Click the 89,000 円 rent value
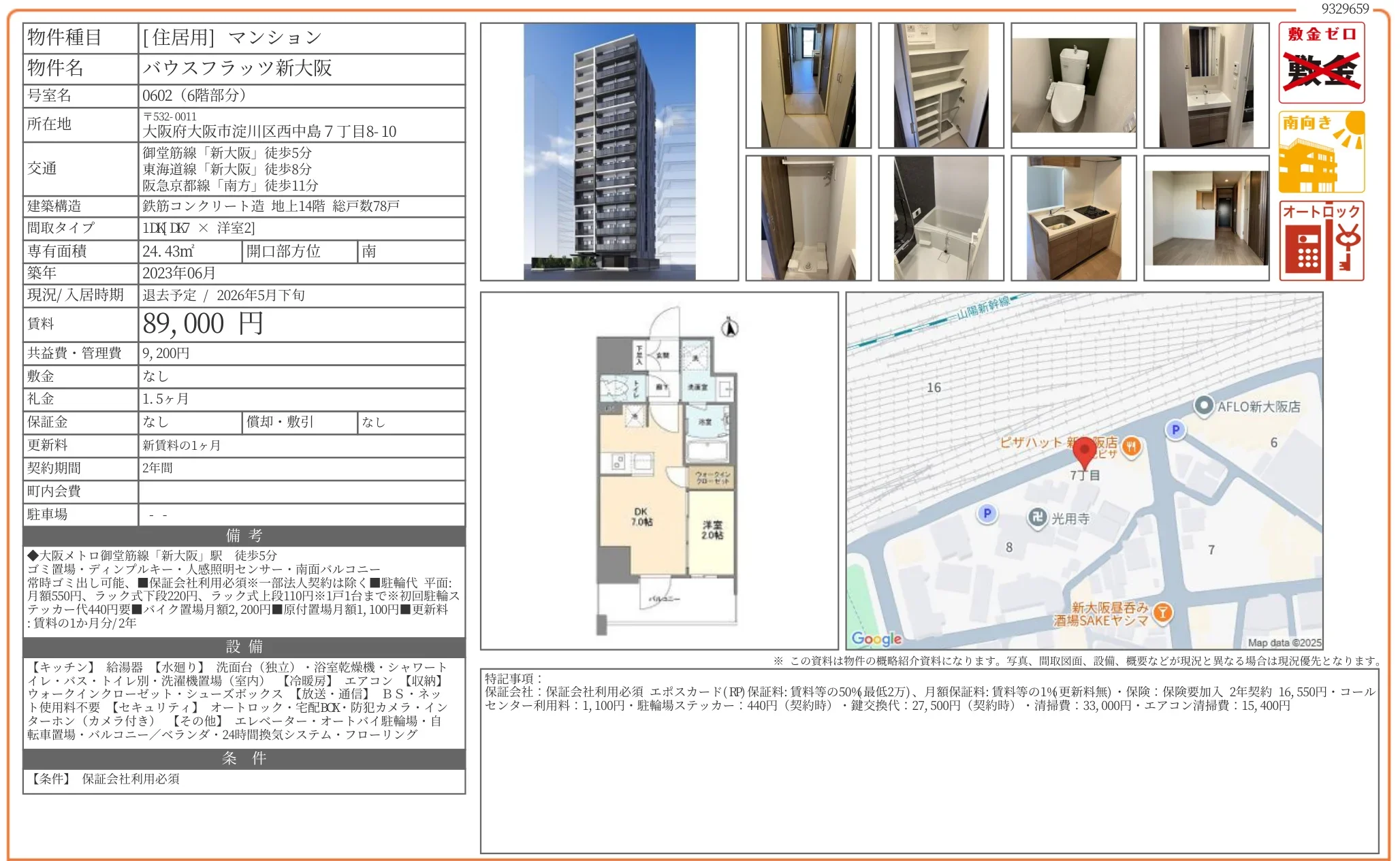The height and width of the screenshot is (861, 1400). (x=203, y=324)
